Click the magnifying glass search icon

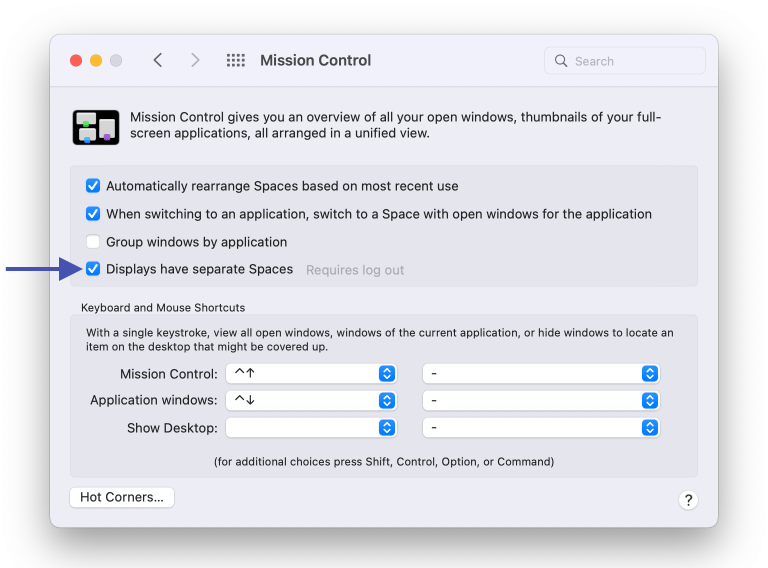click(x=561, y=61)
